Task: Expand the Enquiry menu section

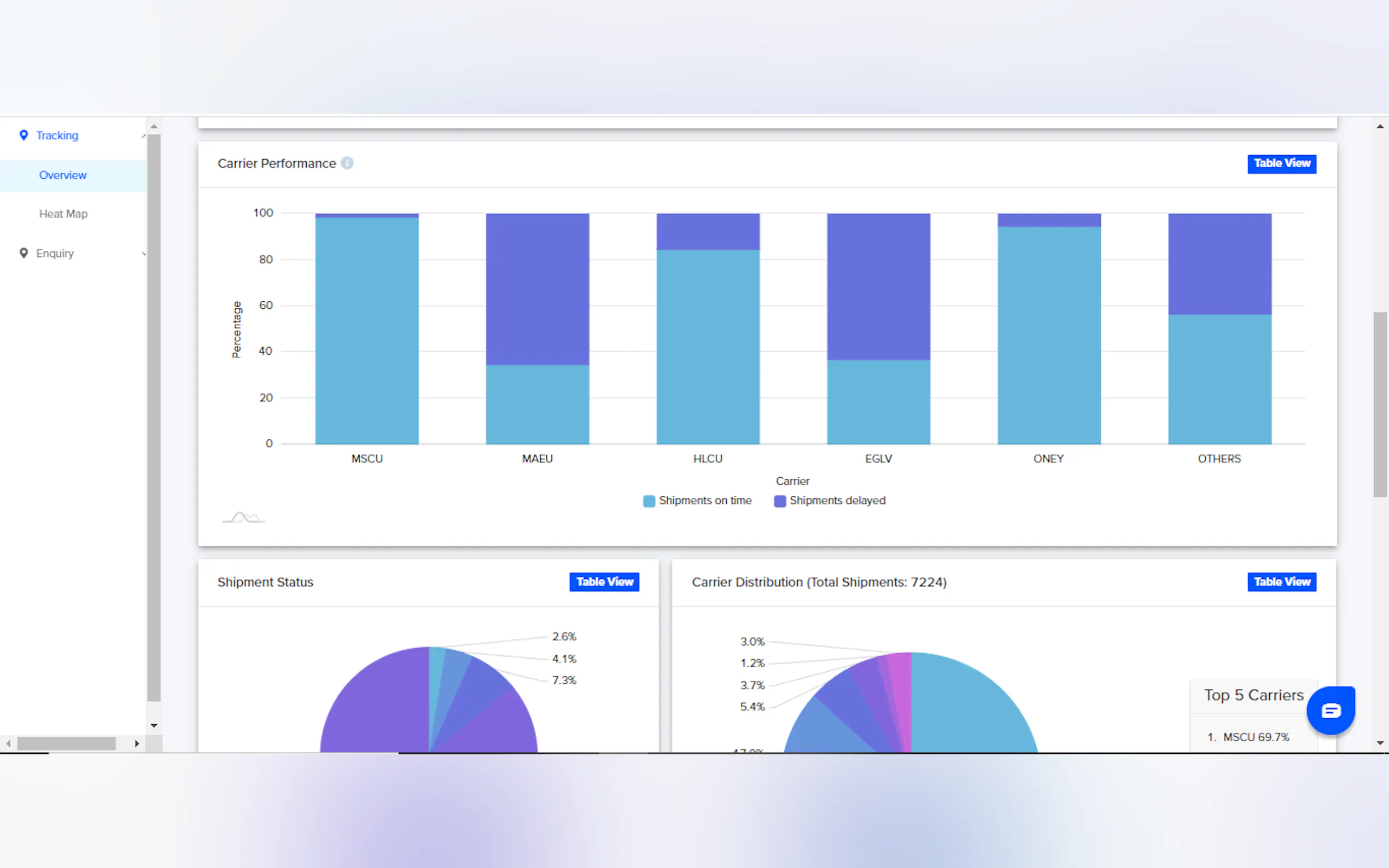Action: (143, 254)
